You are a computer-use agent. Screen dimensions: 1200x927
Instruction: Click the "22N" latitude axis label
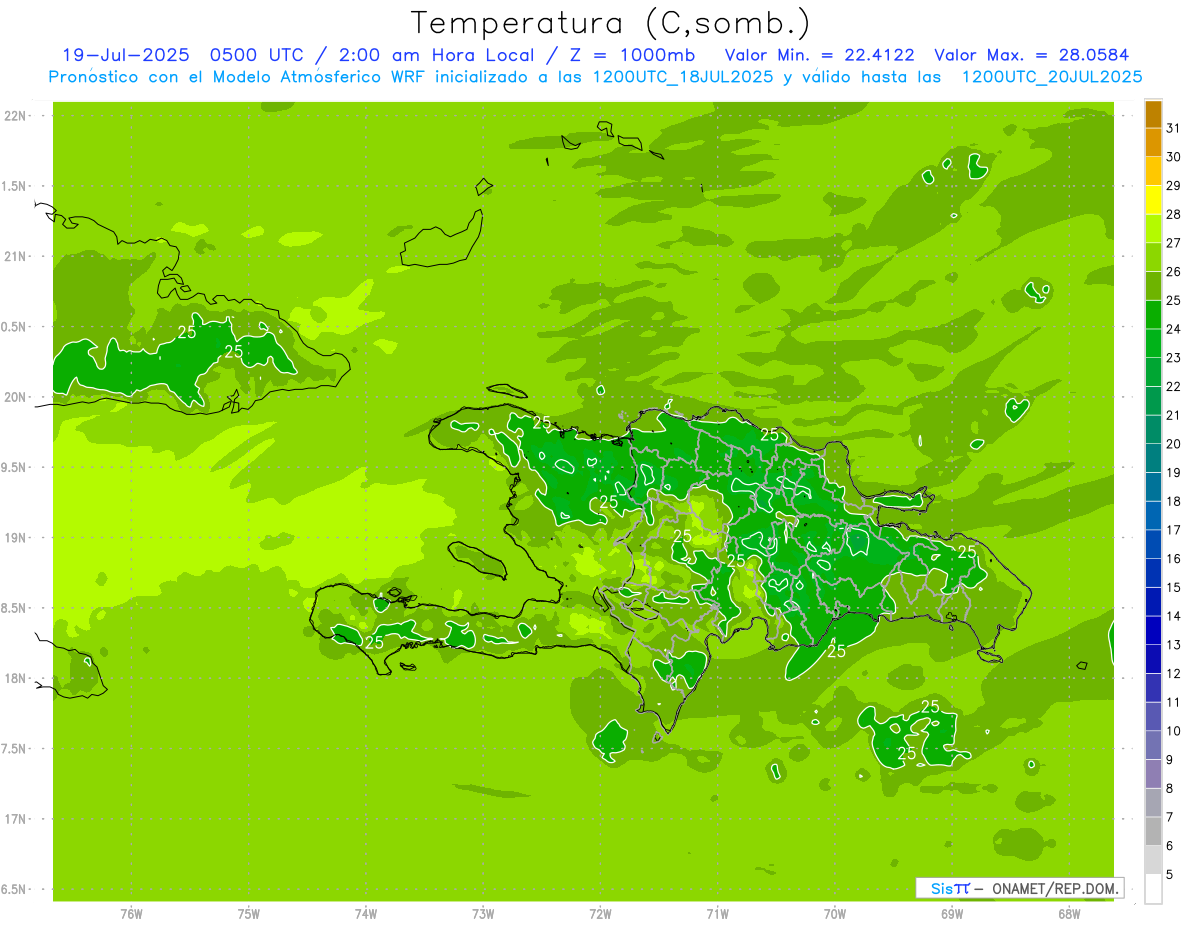16,116
